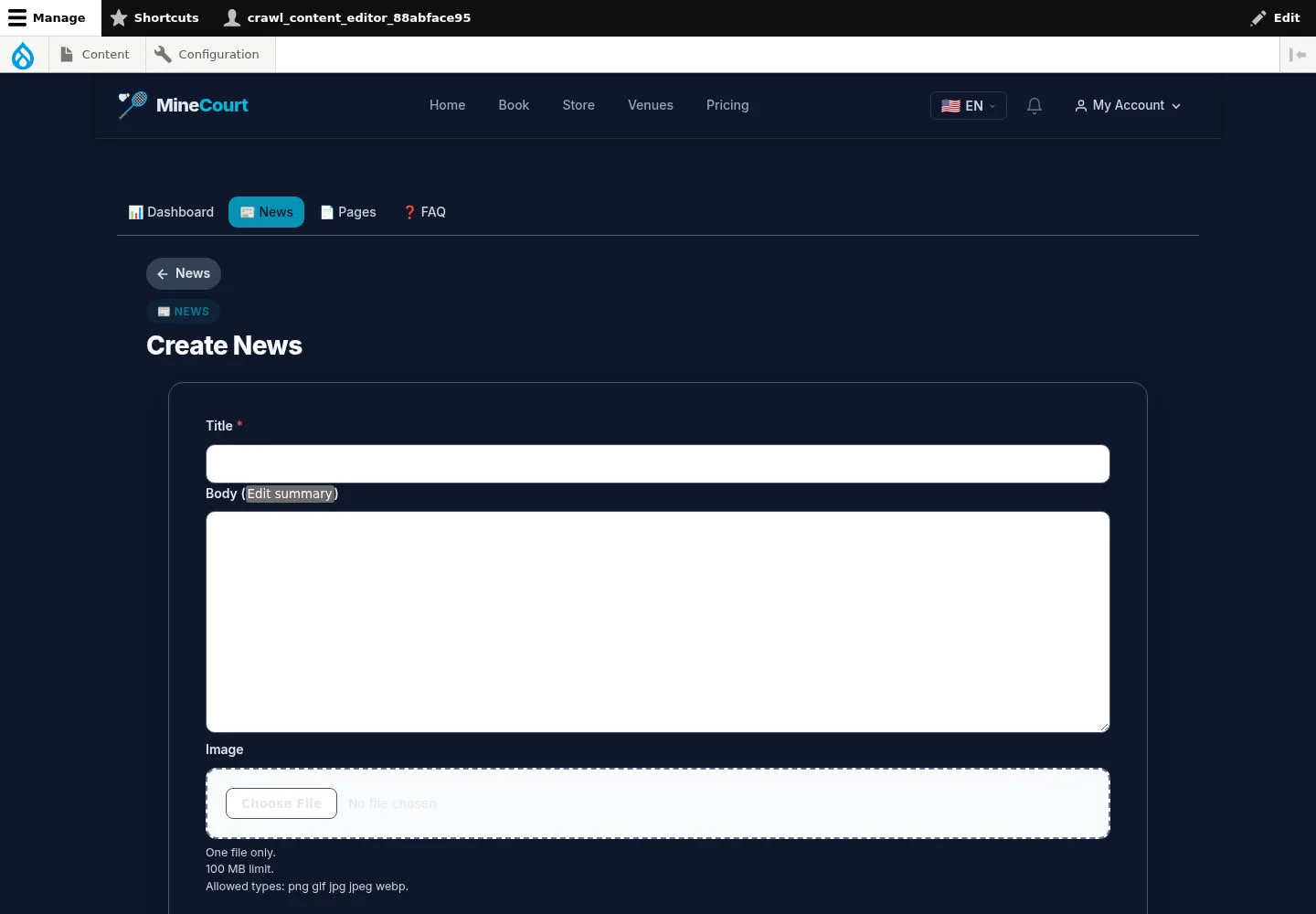The height and width of the screenshot is (914, 1316).
Task: Switch to the Dashboard tab
Action: coord(171,212)
